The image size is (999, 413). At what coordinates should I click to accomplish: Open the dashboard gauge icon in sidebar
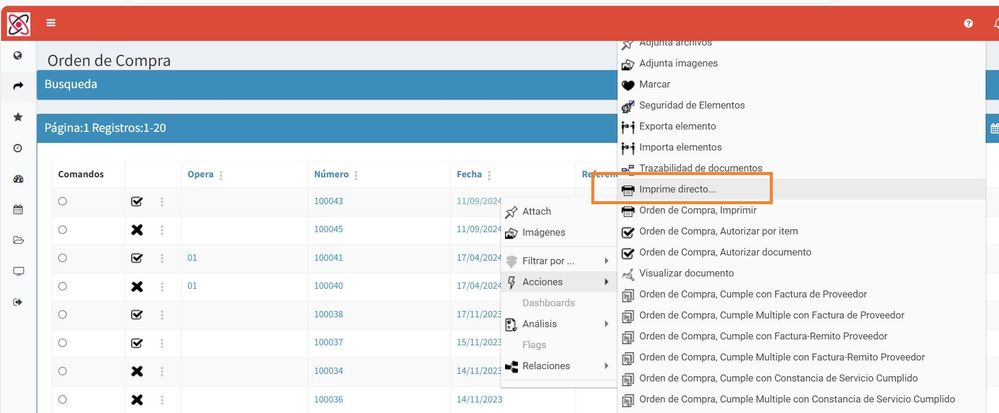click(x=18, y=179)
